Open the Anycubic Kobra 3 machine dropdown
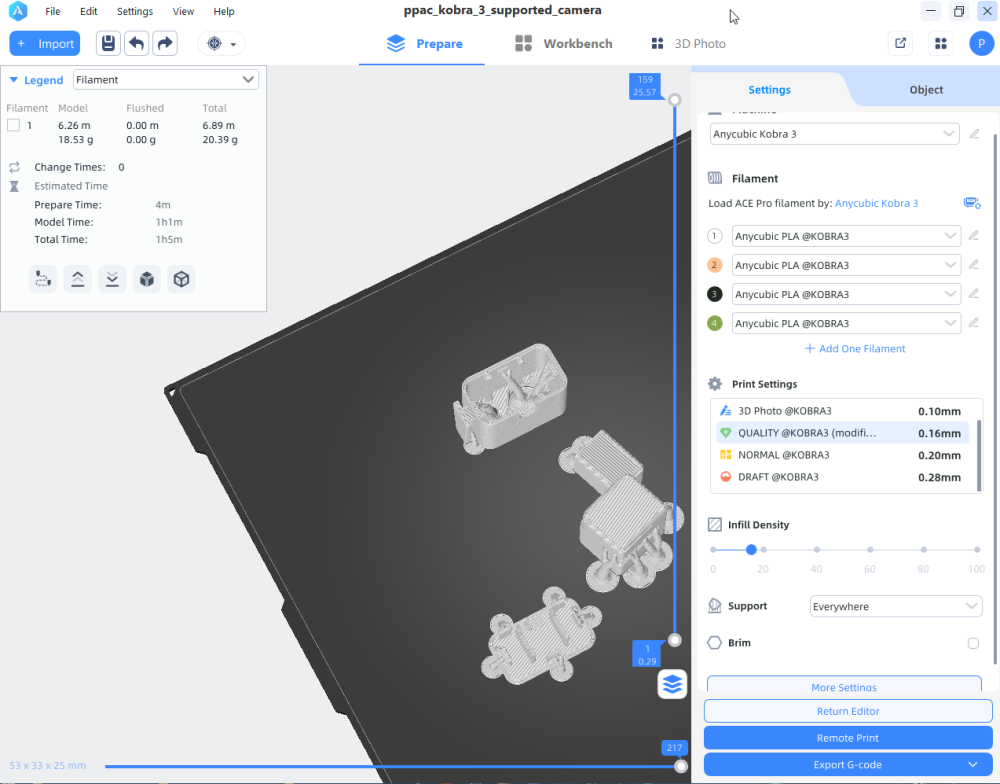 pos(835,134)
